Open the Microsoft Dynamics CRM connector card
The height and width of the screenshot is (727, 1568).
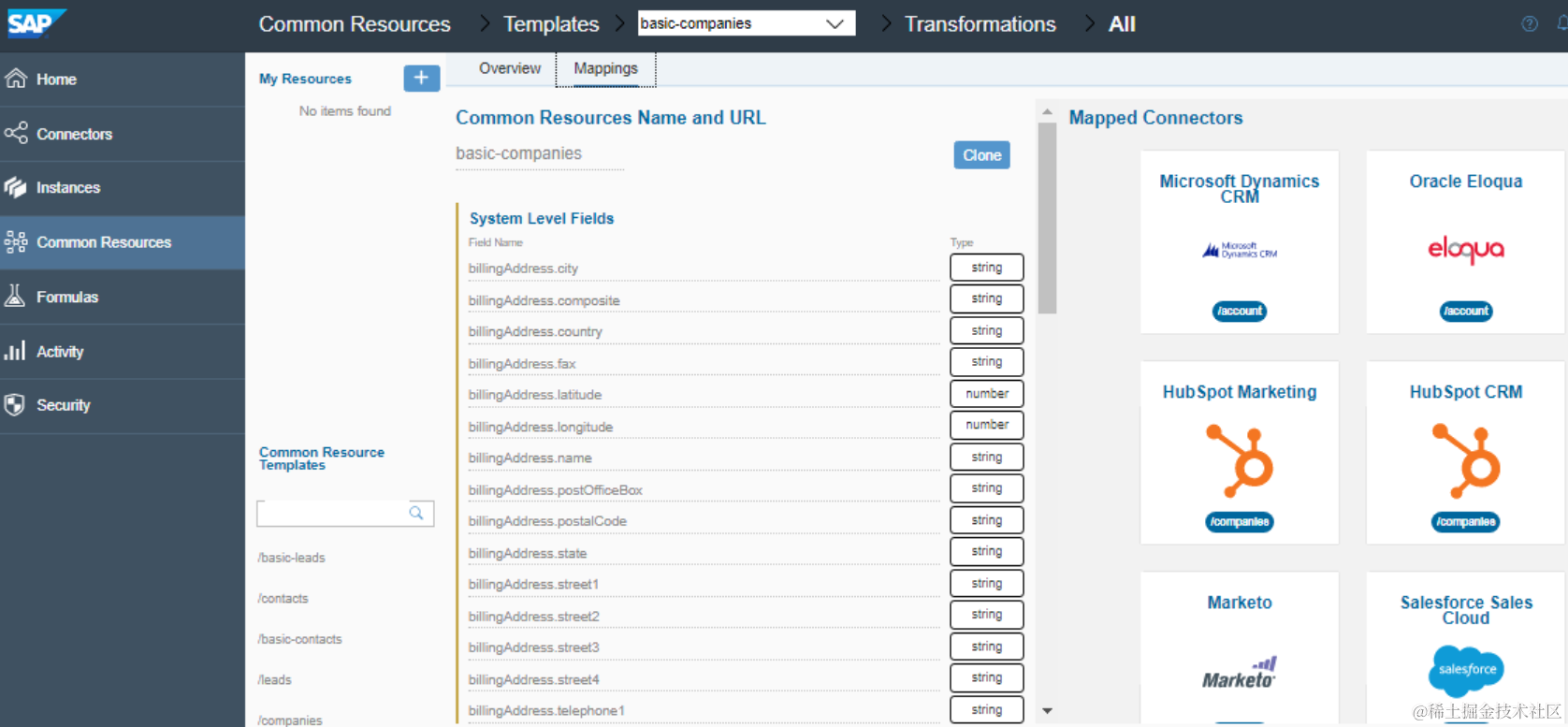pyautogui.click(x=1240, y=242)
